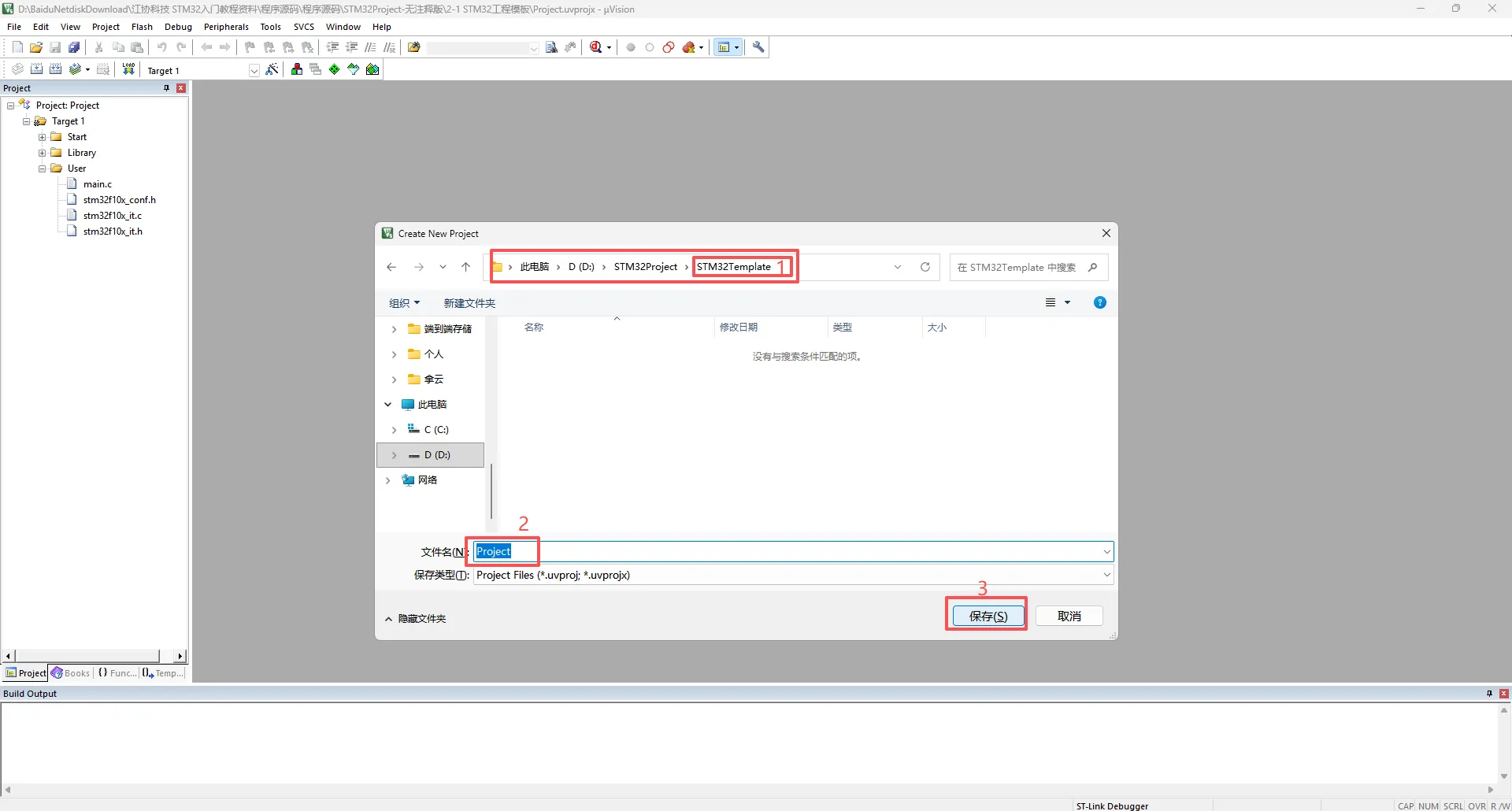
Task: Click the 取消 button
Action: [x=1069, y=616]
